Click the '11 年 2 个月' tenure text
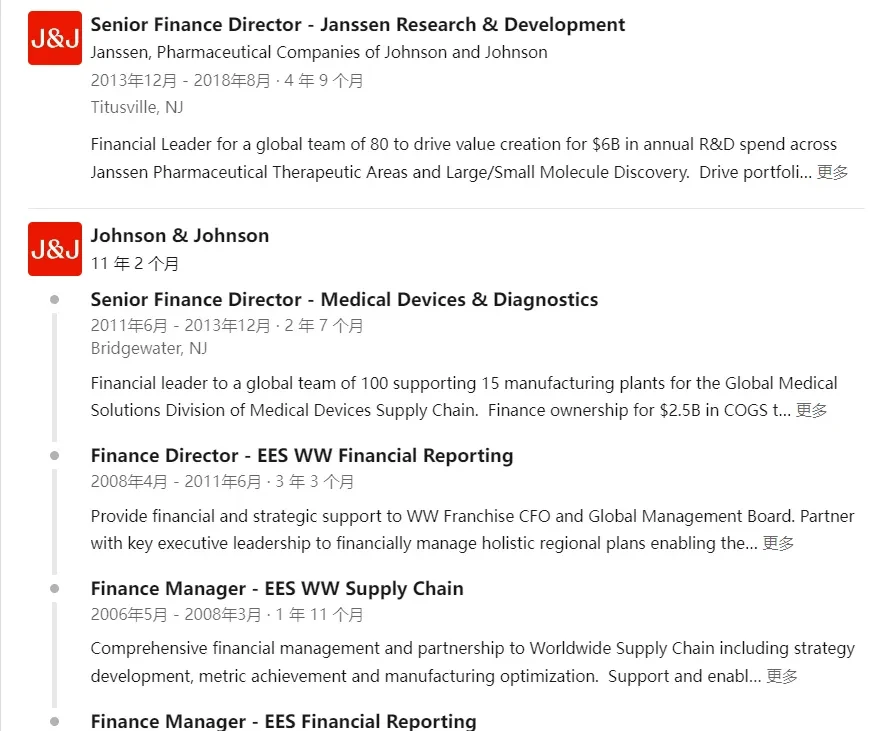 [x=135, y=264]
